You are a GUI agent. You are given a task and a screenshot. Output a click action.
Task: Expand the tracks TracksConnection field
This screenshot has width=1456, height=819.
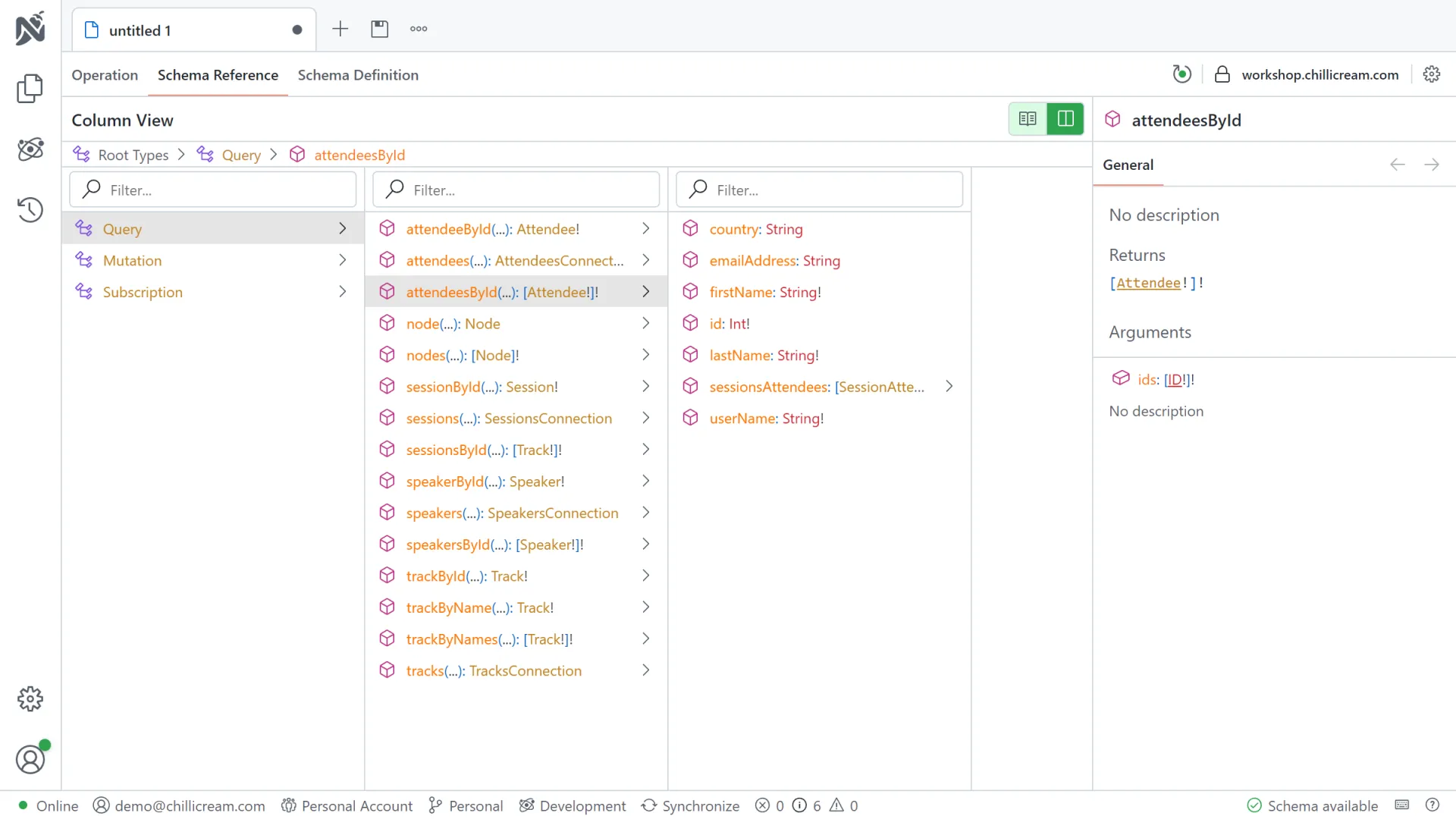[x=645, y=670]
